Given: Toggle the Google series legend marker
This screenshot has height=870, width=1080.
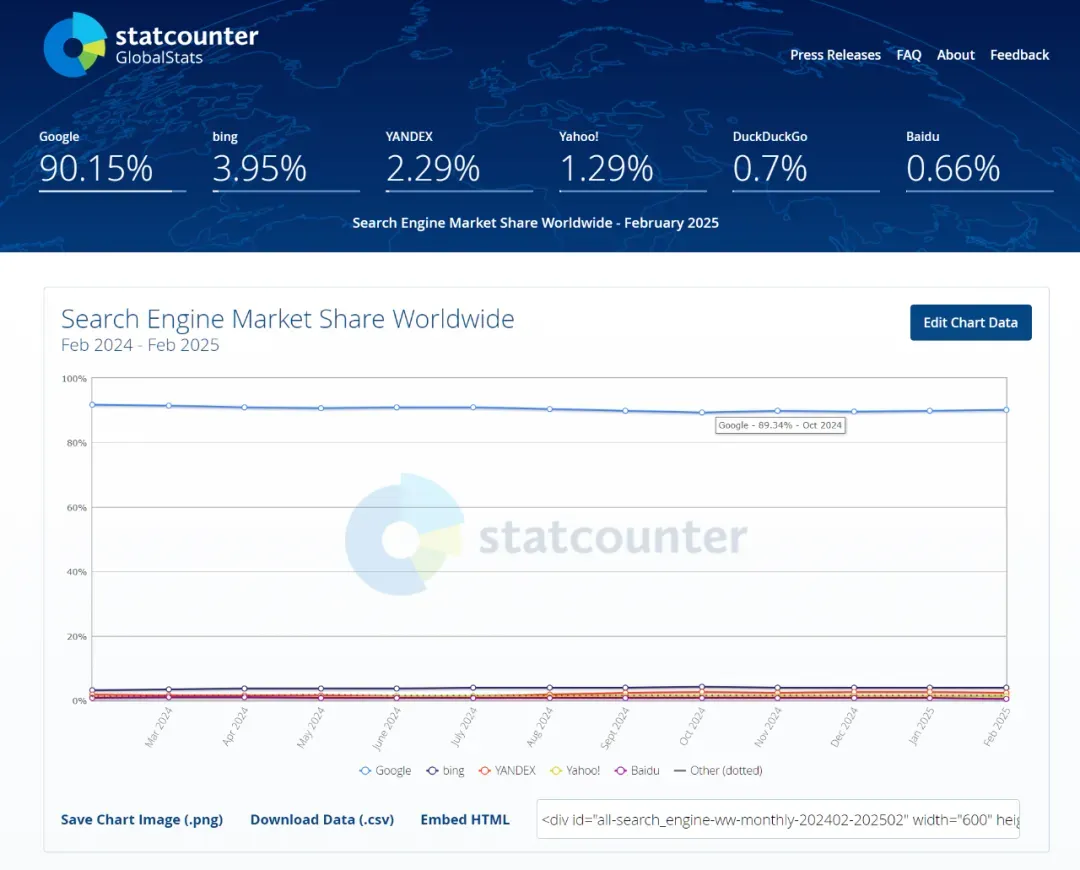Looking at the screenshot, I should coord(365,771).
